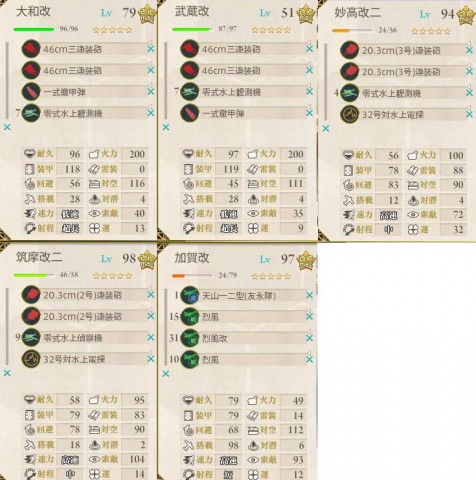Click the 筑摩改二 ship name
Viewport: 476px width, 480px height.
[x=39, y=257]
